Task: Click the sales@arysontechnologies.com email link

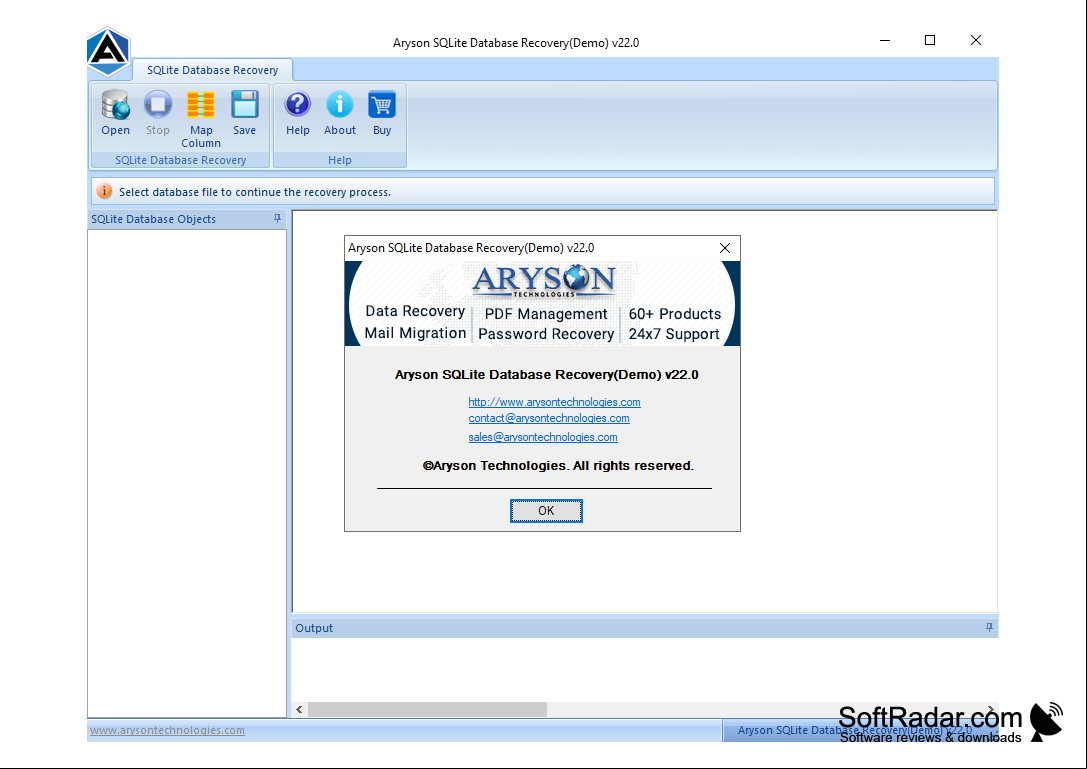Action: coord(543,437)
